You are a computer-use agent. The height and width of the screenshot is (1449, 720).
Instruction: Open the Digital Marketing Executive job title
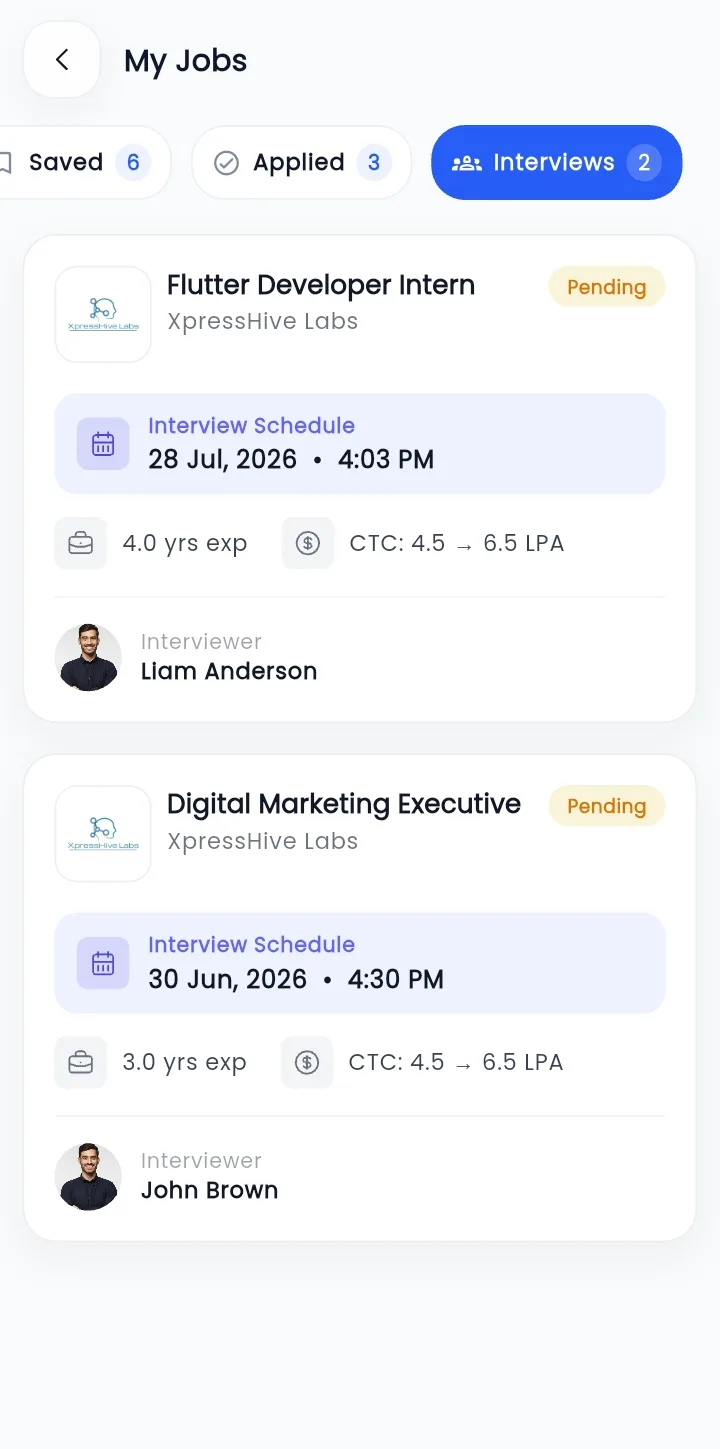click(x=344, y=804)
